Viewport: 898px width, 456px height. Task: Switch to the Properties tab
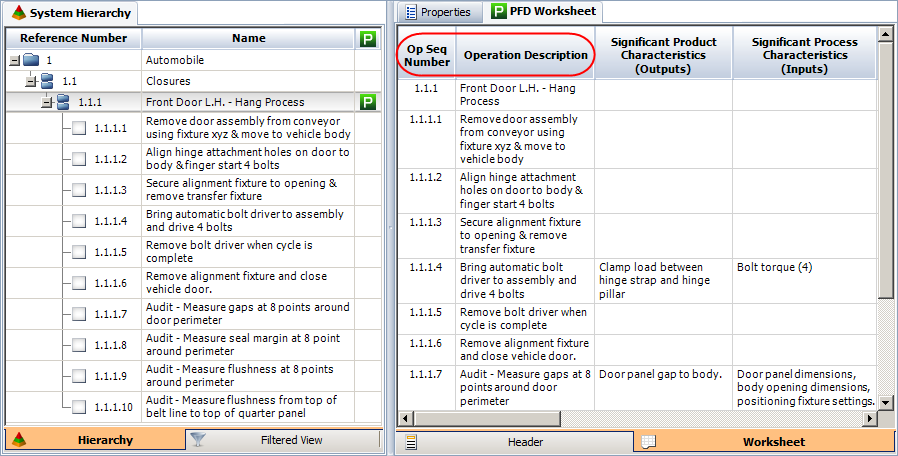pos(437,12)
